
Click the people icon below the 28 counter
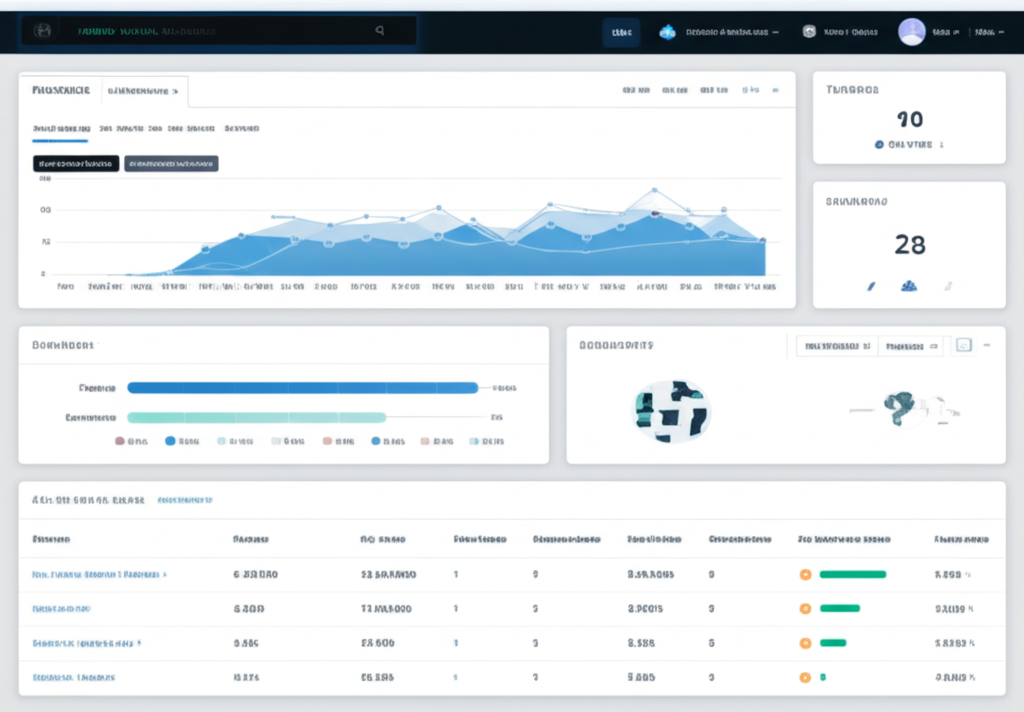pyautogui.click(x=907, y=285)
